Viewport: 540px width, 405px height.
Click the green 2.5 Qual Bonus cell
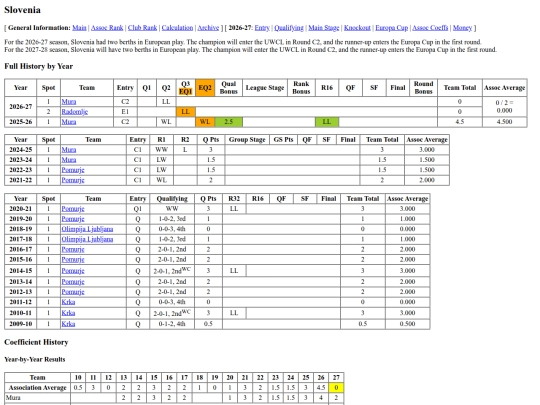tap(229, 122)
